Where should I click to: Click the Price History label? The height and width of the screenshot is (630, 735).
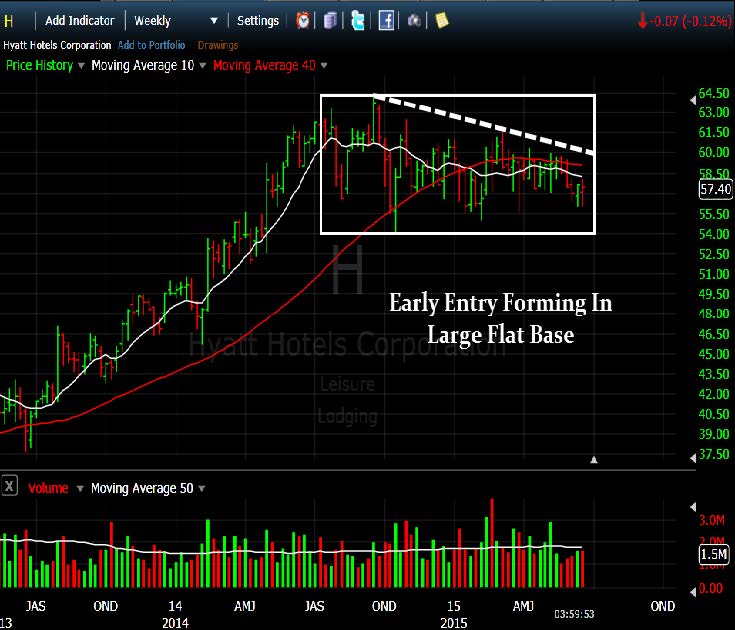tap(39, 65)
